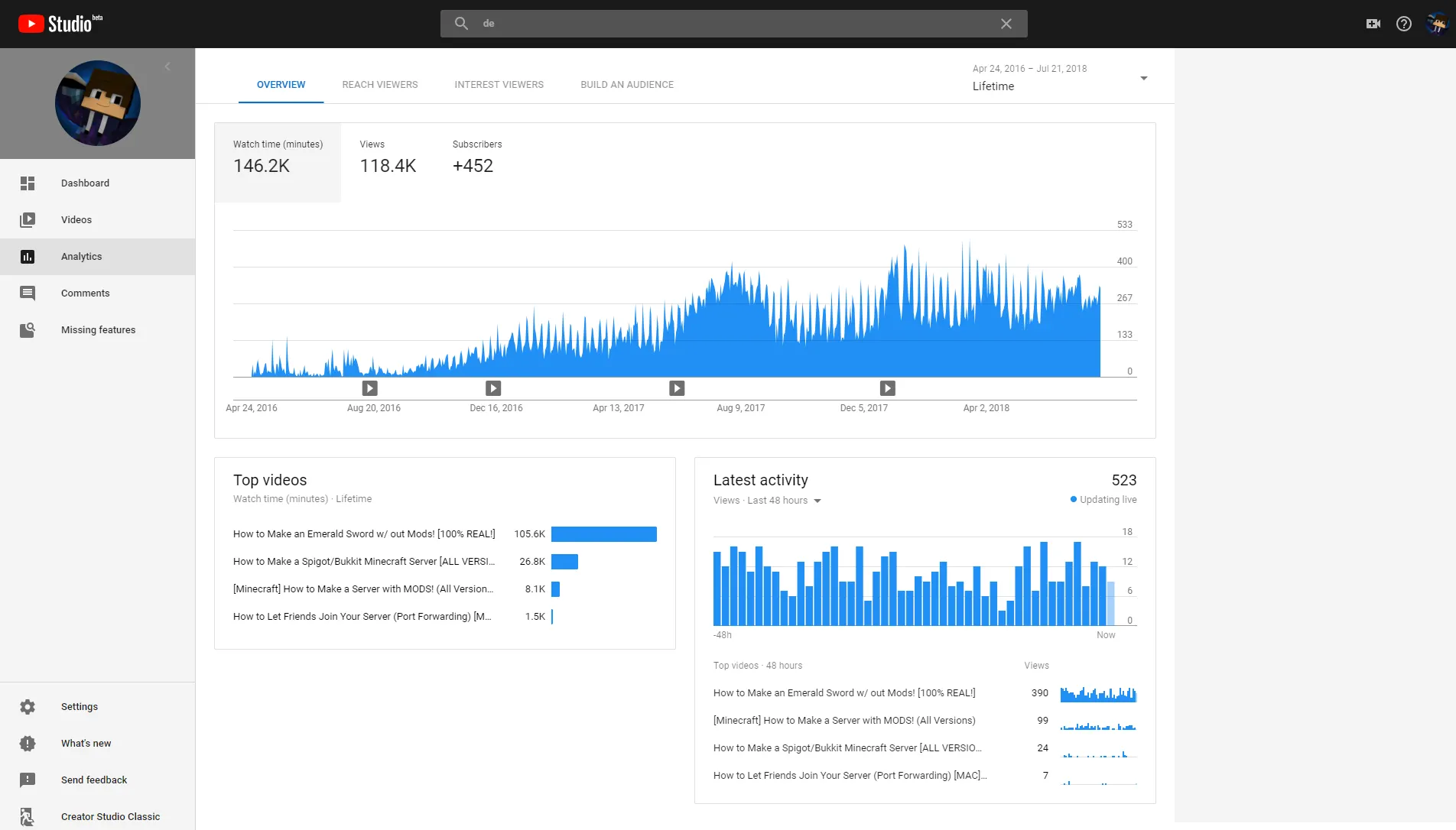Click the What's new badge icon
Image resolution: width=1456 pixels, height=830 pixels.
(x=28, y=744)
